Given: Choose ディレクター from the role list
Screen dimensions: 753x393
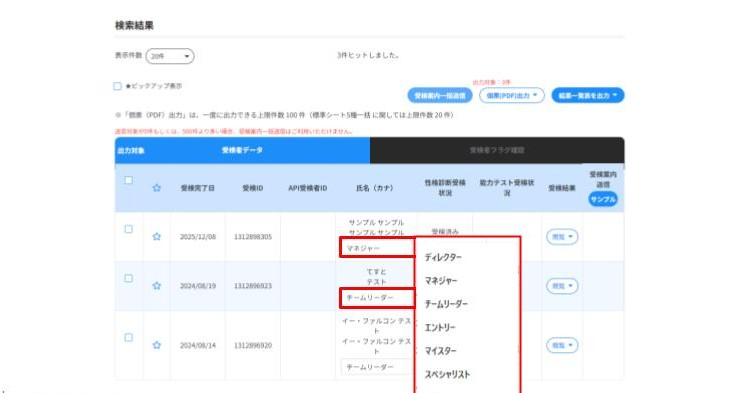Looking at the screenshot, I should coord(443,258).
